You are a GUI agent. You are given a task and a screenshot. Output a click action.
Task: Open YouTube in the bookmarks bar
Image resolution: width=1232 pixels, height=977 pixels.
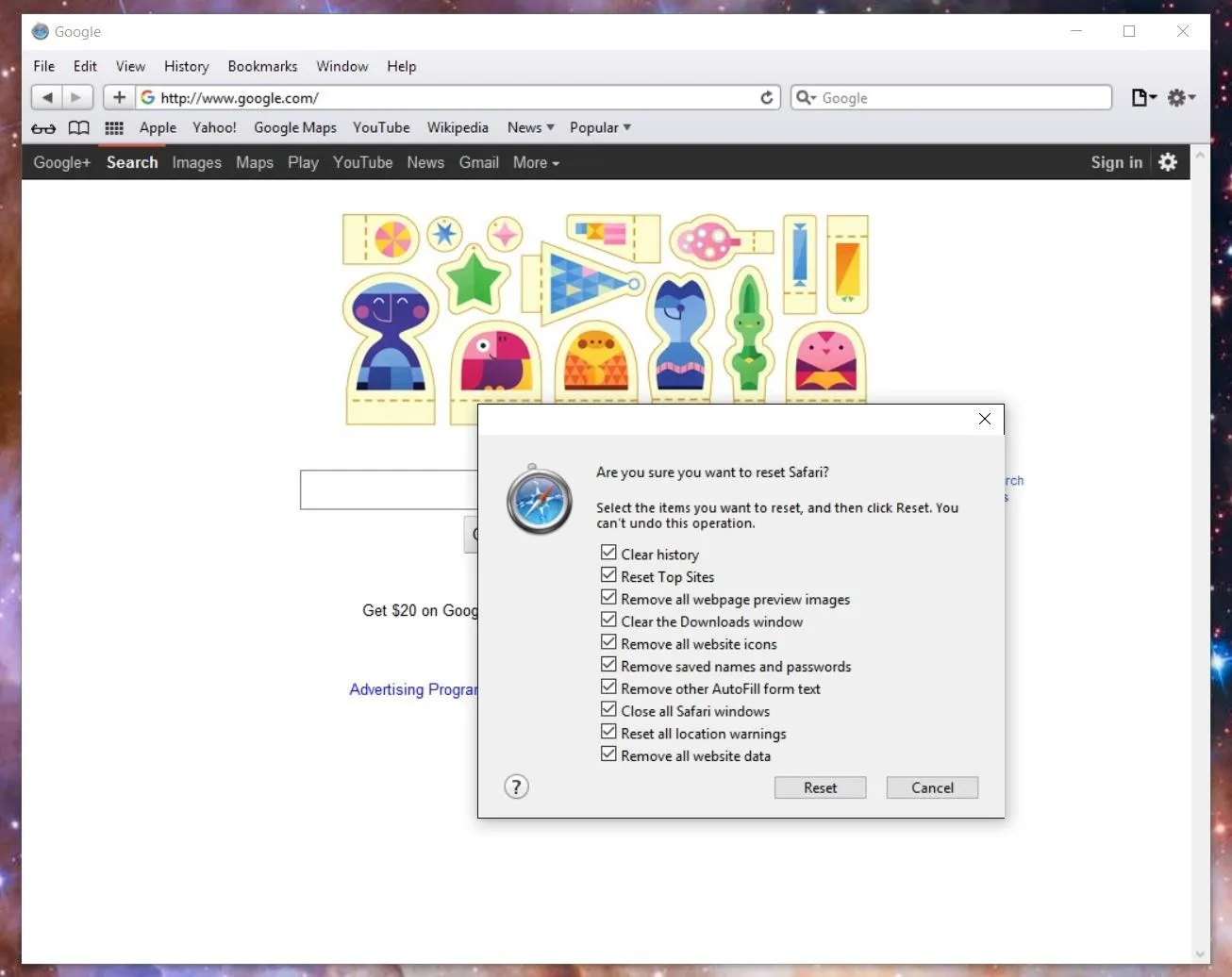tap(381, 127)
